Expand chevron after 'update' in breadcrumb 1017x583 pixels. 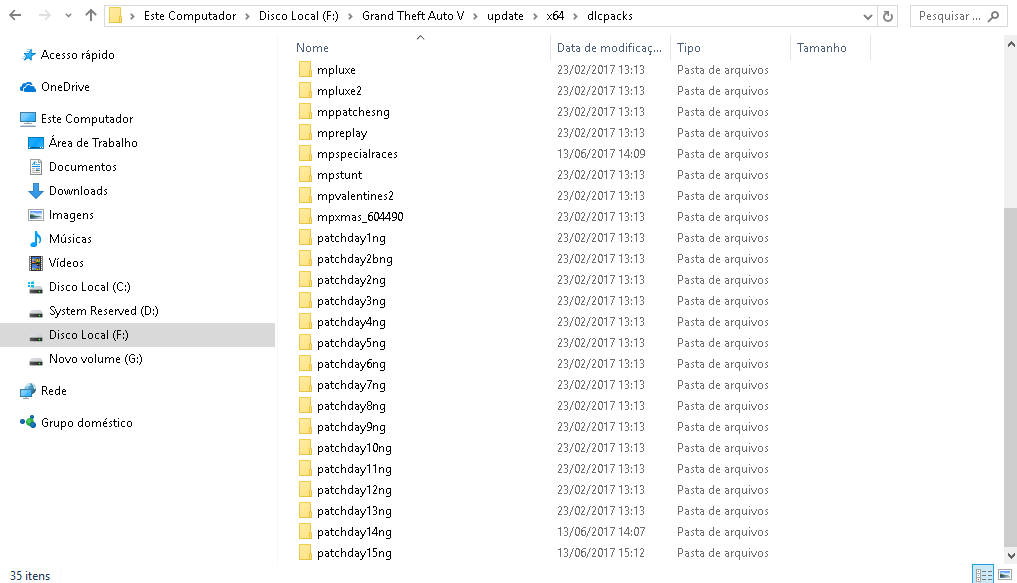click(x=535, y=16)
